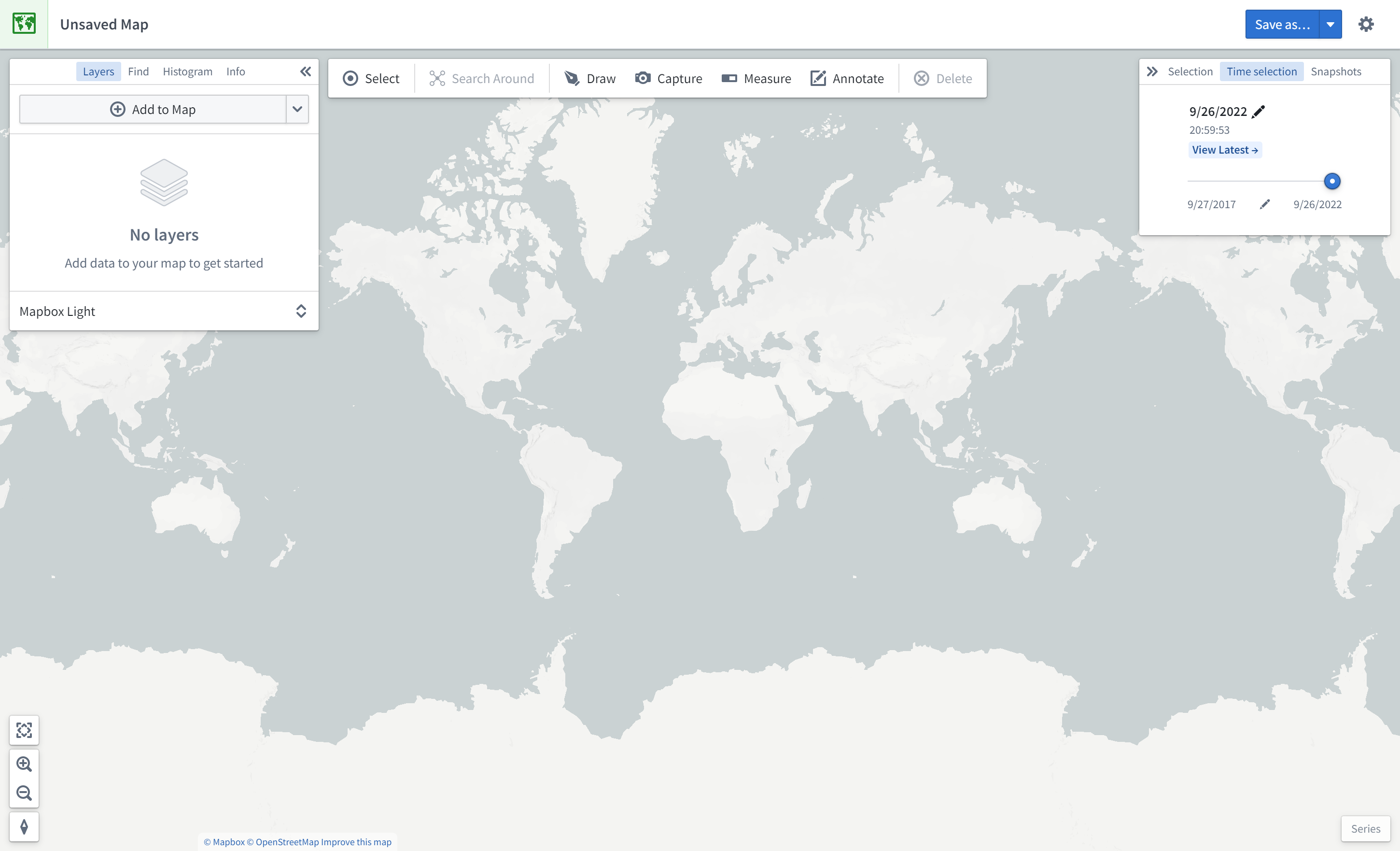Click the time slider handle
The width and height of the screenshot is (1400, 851).
pos(1332,181)
